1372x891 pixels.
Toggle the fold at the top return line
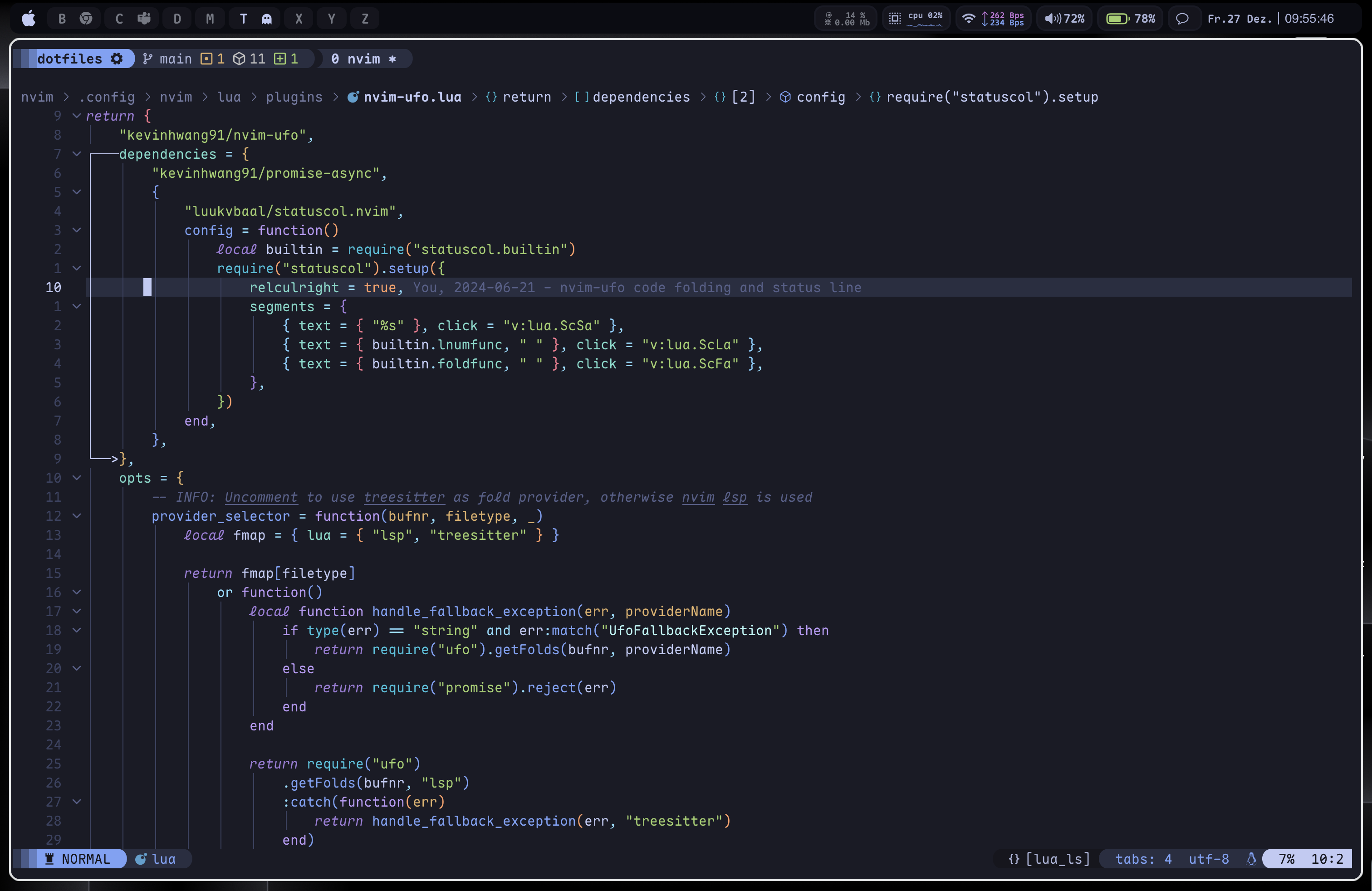(77, 116)
